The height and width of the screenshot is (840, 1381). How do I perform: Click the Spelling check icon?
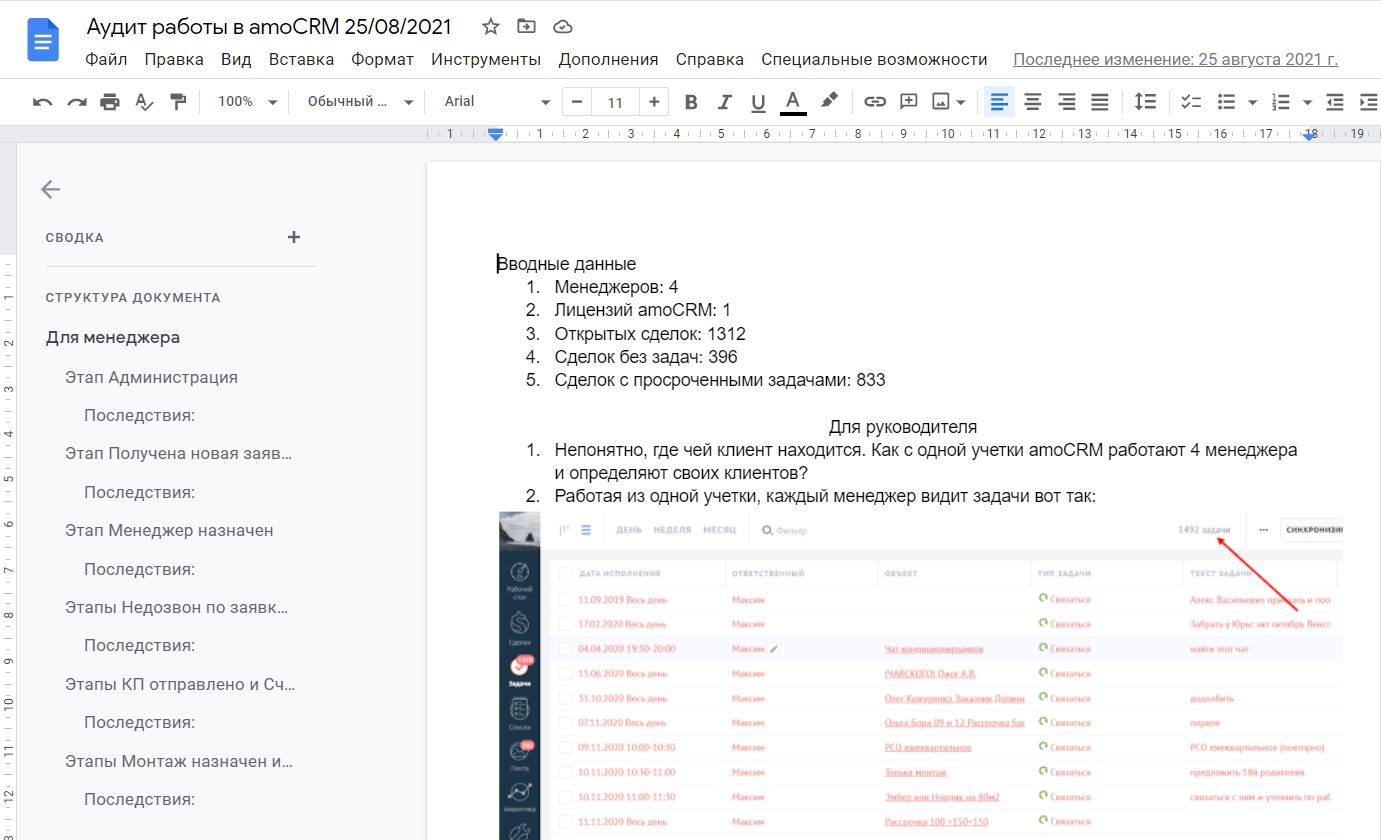point(144,102)
